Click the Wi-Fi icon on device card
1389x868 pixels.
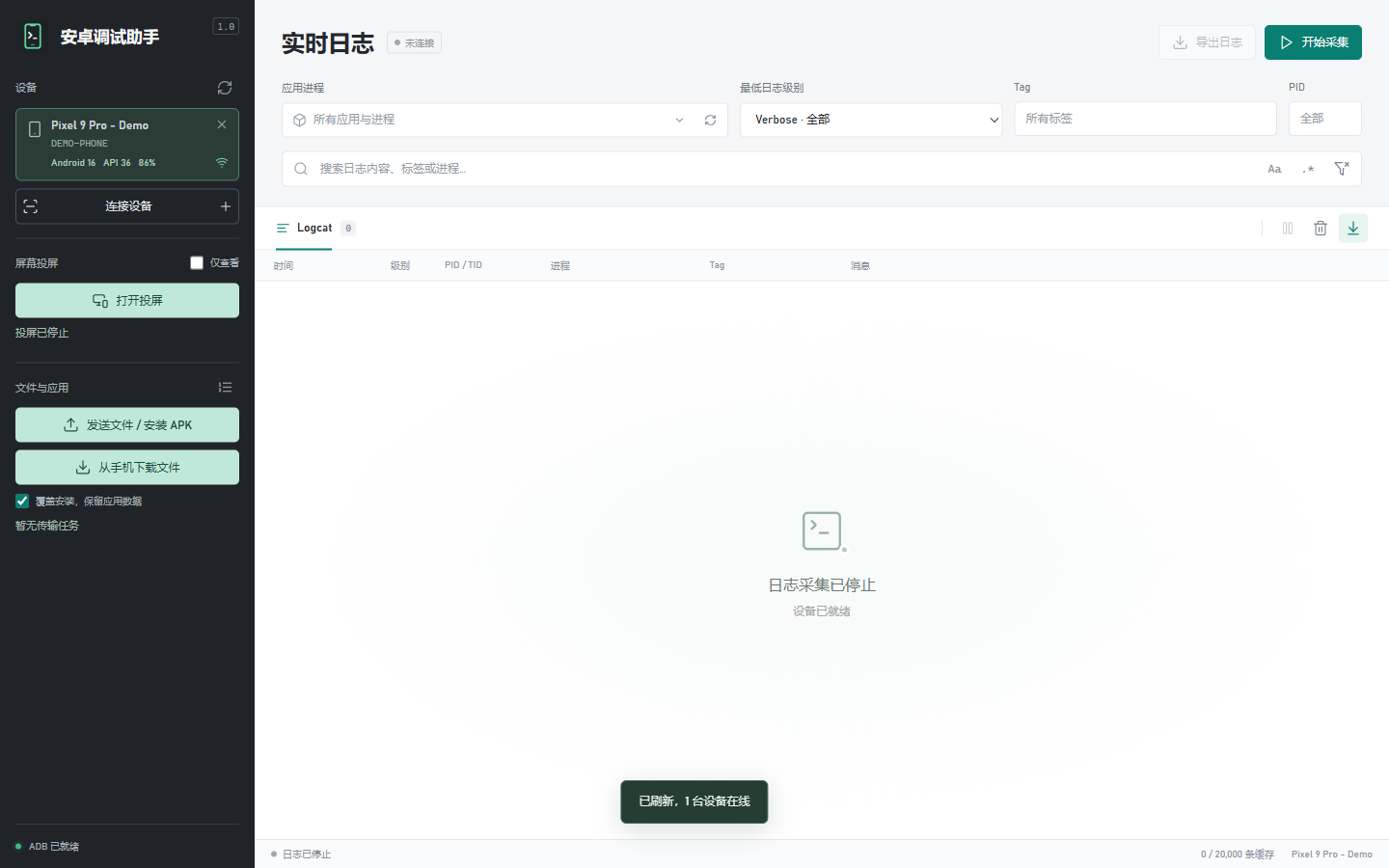[222, 163]
